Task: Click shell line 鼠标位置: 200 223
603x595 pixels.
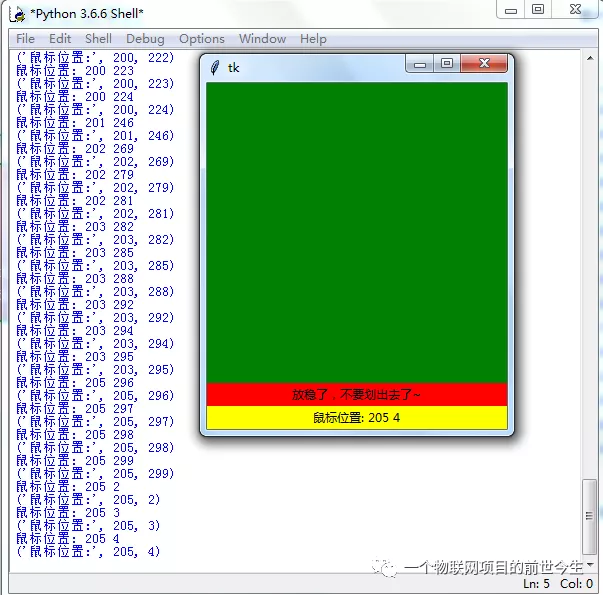Action: tap(75, 71)
